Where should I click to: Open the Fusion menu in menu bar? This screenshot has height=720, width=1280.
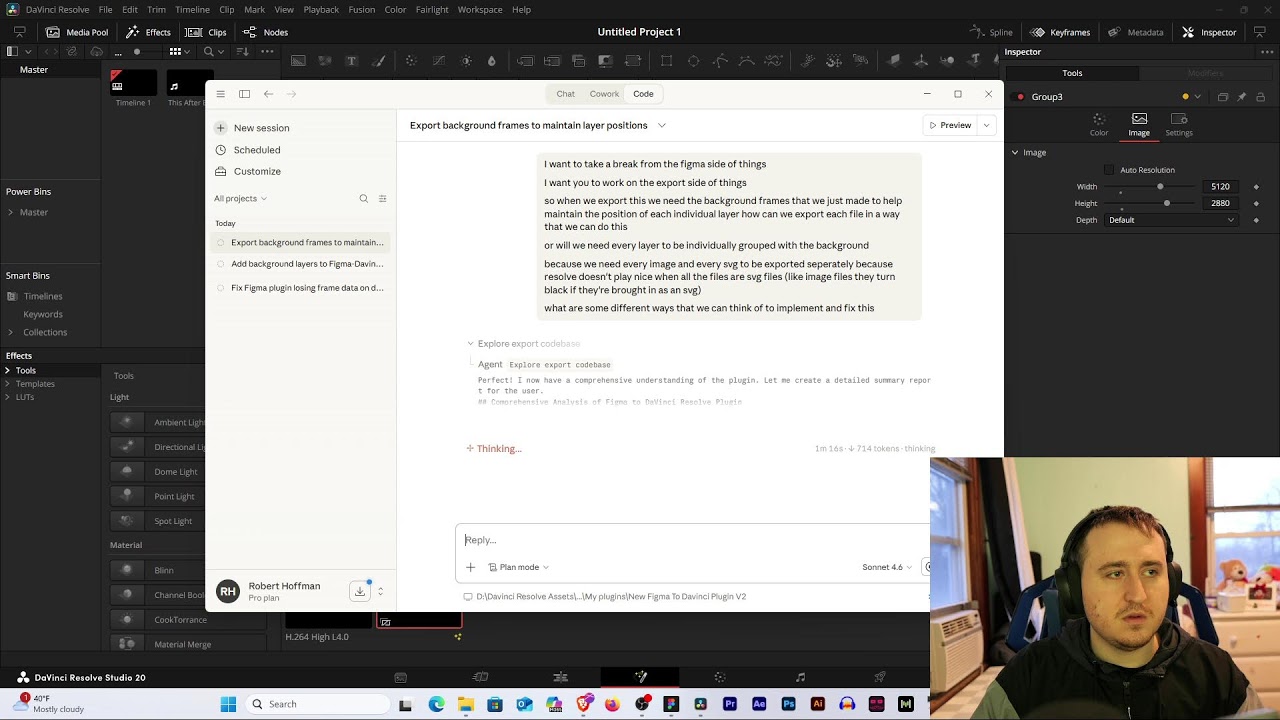click(x=362, y=9)
